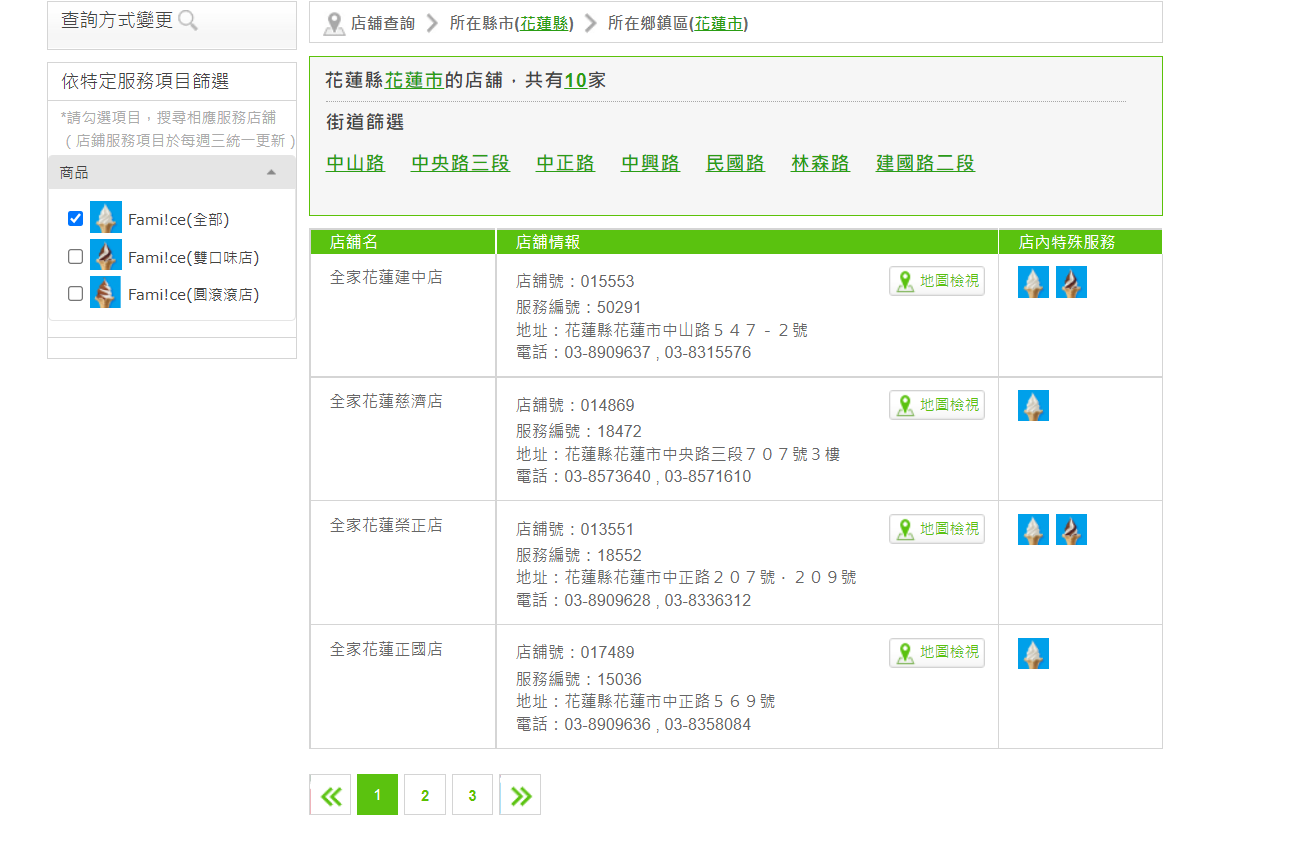Click 店舖查詢 breadcrumb text

point(382,23)
